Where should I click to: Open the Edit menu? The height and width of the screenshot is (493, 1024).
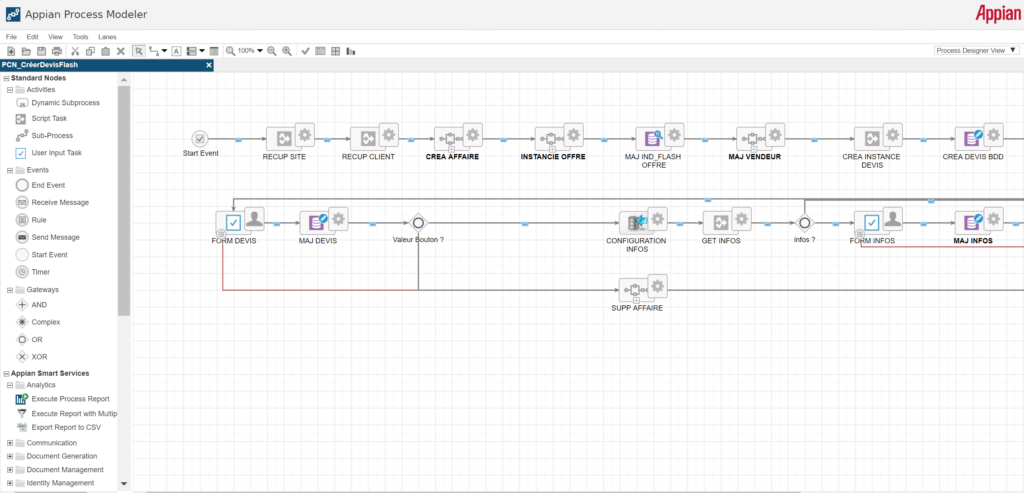[x=33, y=37]
